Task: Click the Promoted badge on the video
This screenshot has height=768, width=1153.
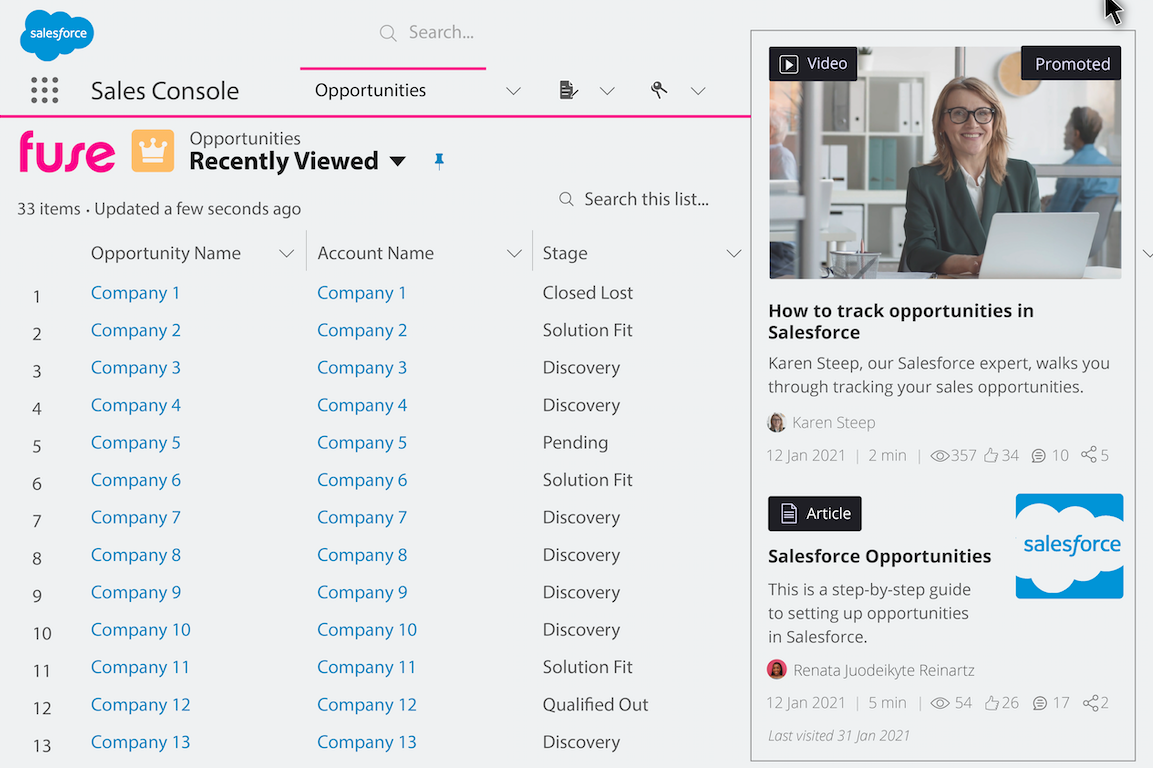Action: pyautogui.click(x=1071, y=63)
